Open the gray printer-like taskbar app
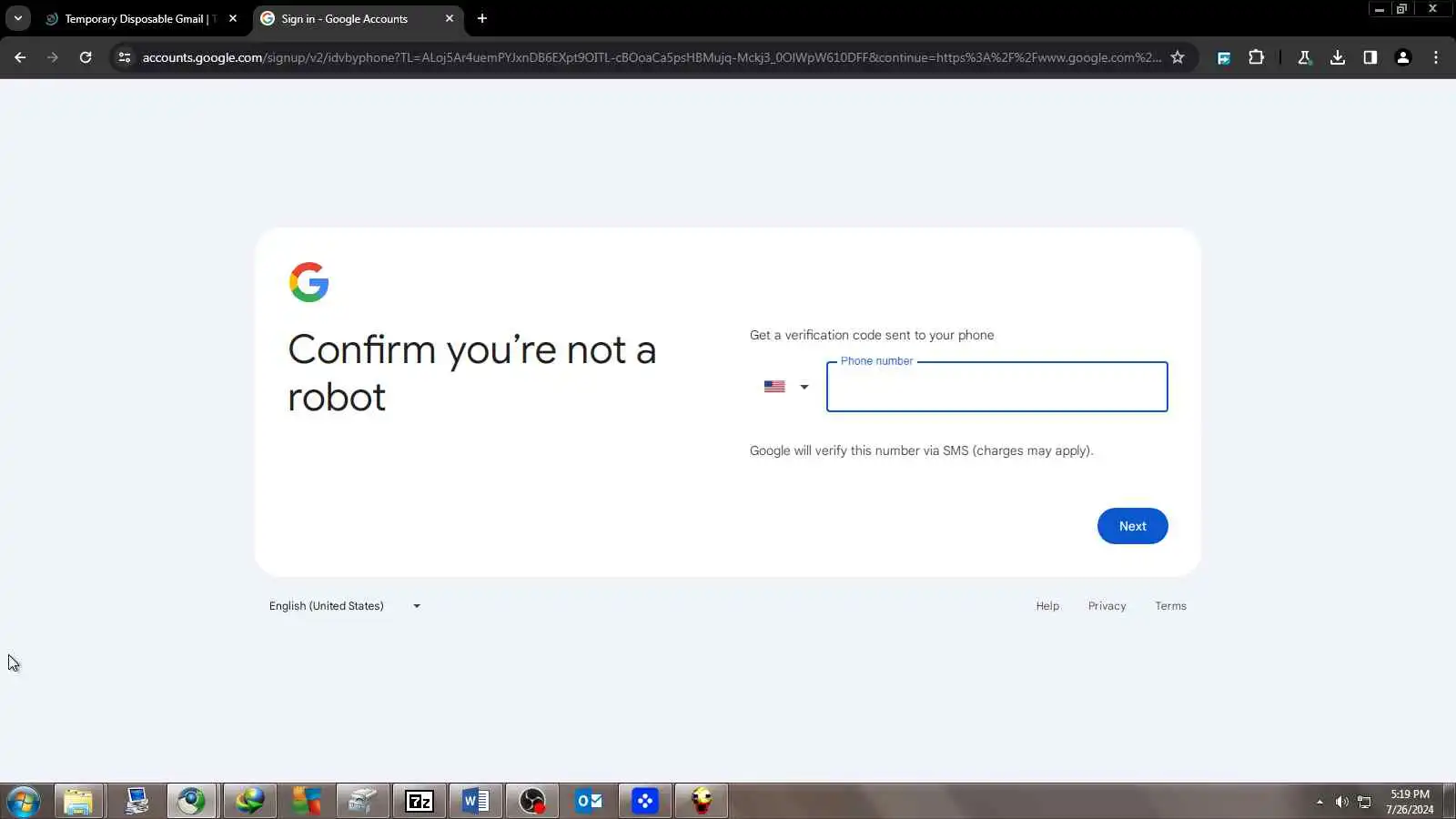 pos(362,801)
